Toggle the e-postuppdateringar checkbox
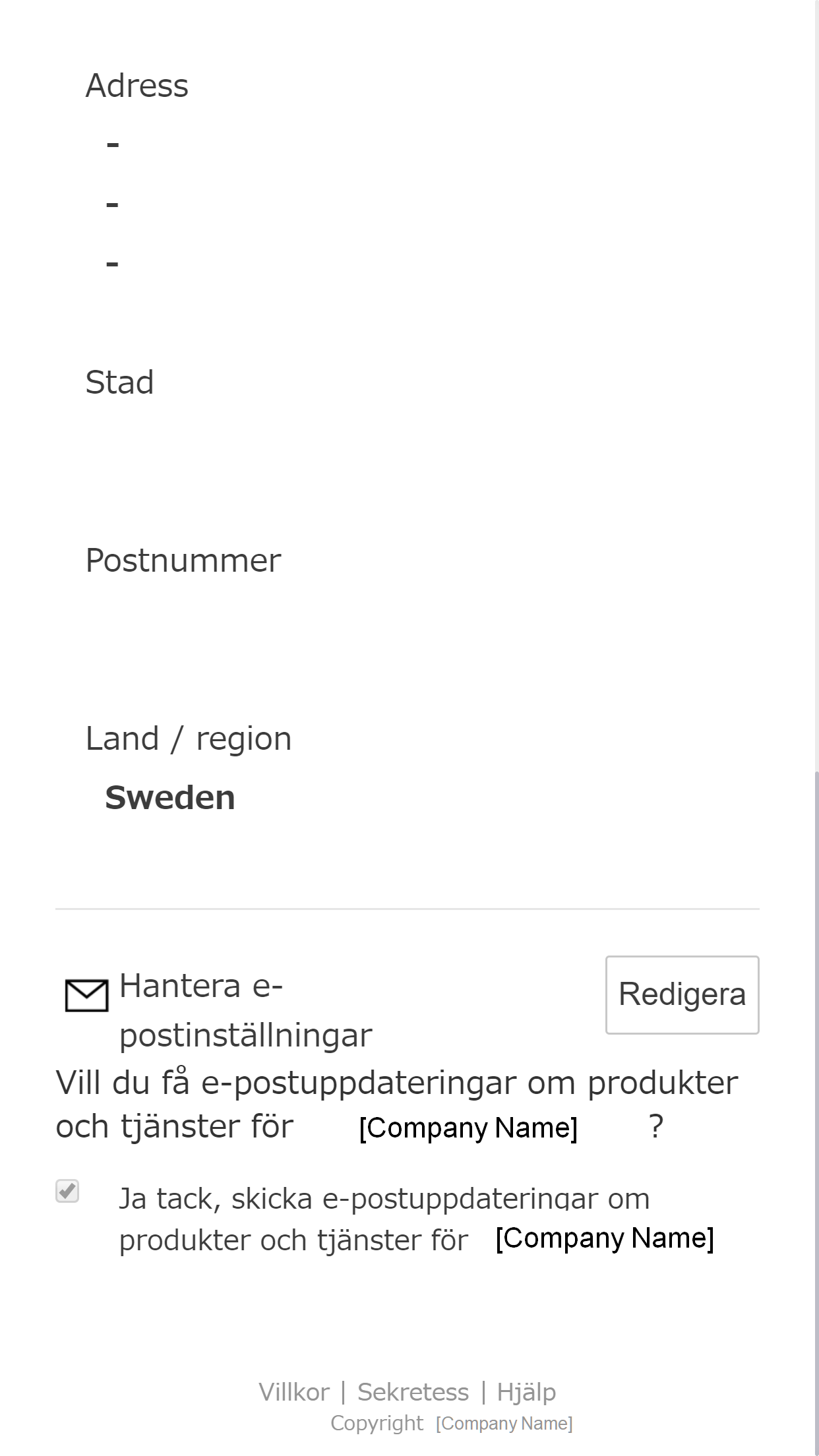The height and width of the screenshot is (1456, 819). [x=67, y=1191]
